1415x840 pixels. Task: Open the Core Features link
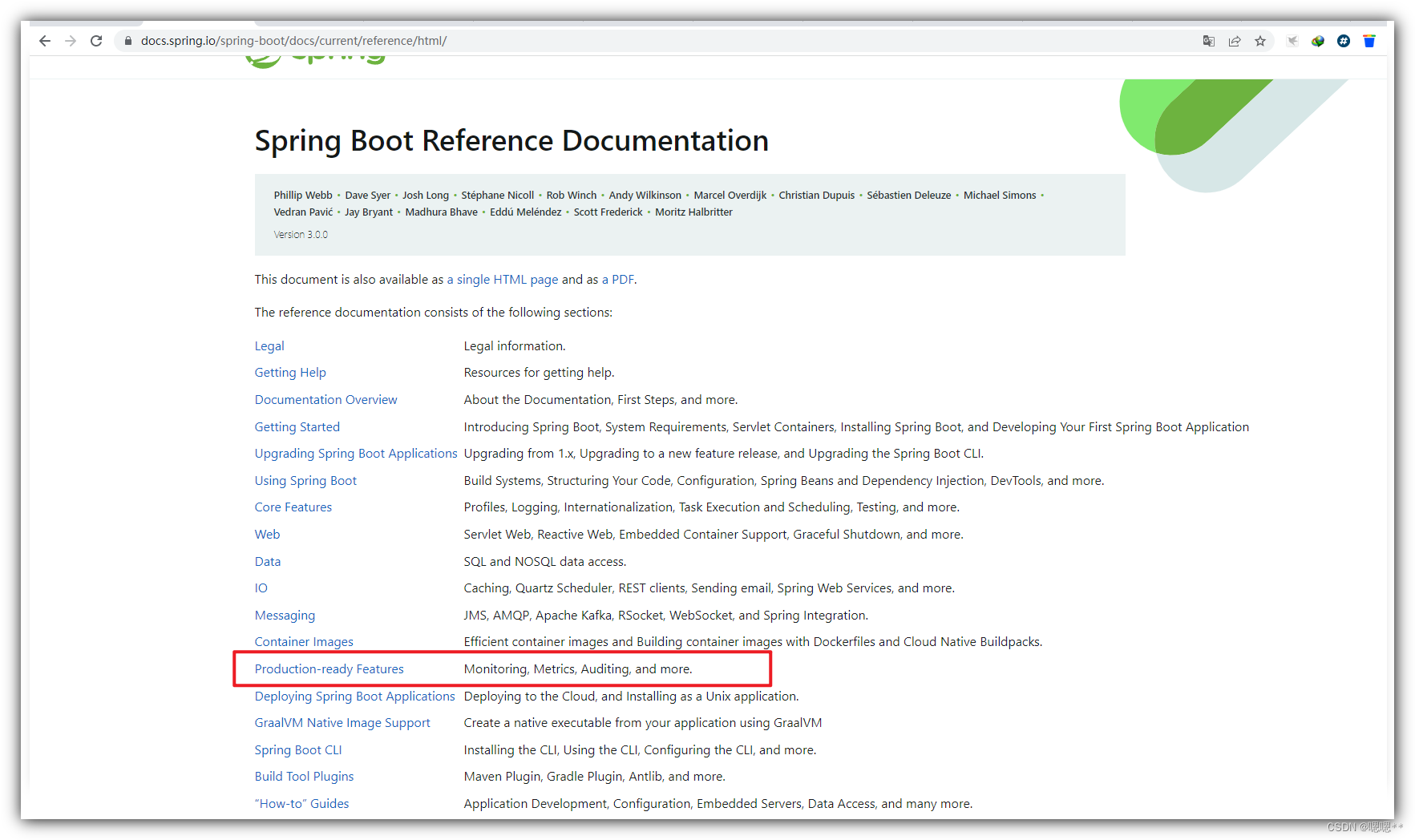pos(293,507)
